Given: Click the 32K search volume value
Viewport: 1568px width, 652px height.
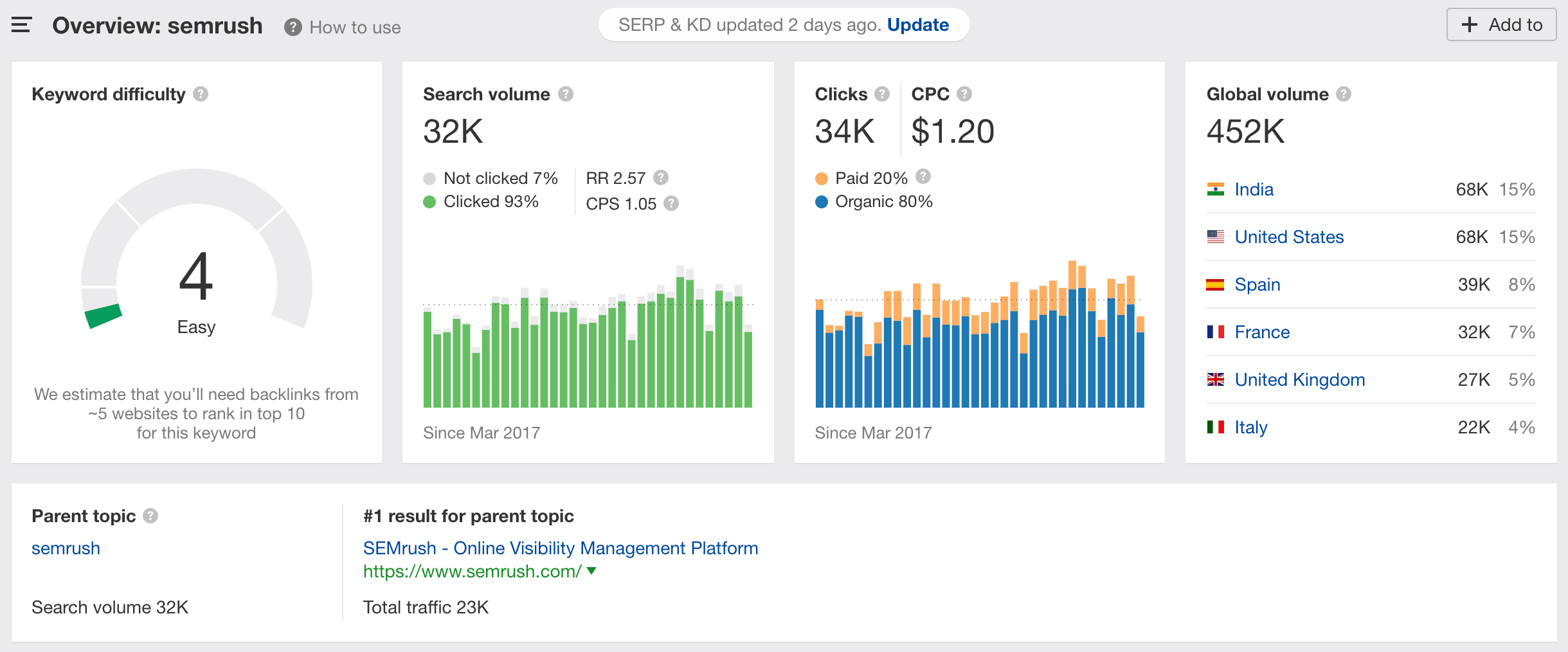Looking at the screenshot, I should (453, 132).
